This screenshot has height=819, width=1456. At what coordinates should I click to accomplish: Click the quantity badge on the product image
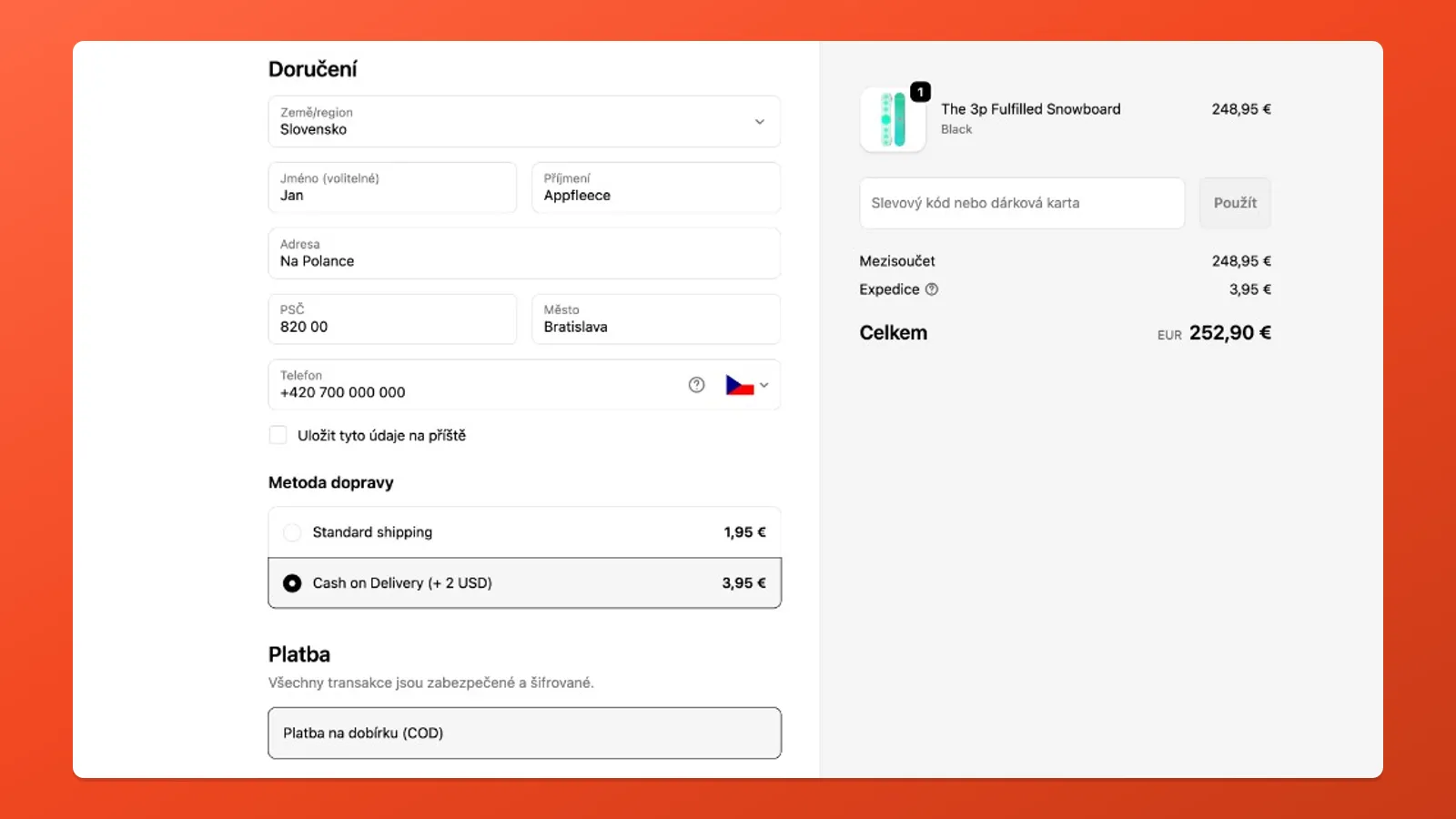pyautogui.click(x=922, y=90)
